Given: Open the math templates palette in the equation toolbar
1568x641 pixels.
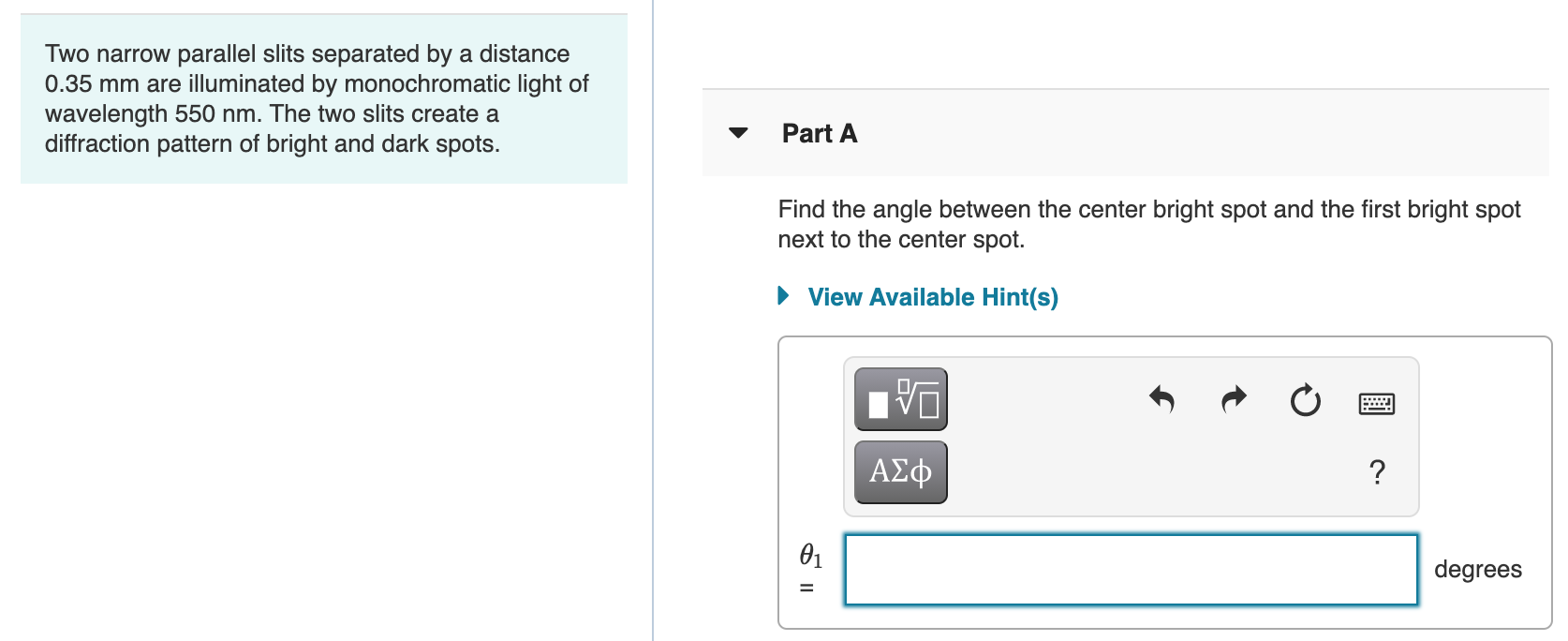Looking at the screenshot, I should [x=898, y=397].
